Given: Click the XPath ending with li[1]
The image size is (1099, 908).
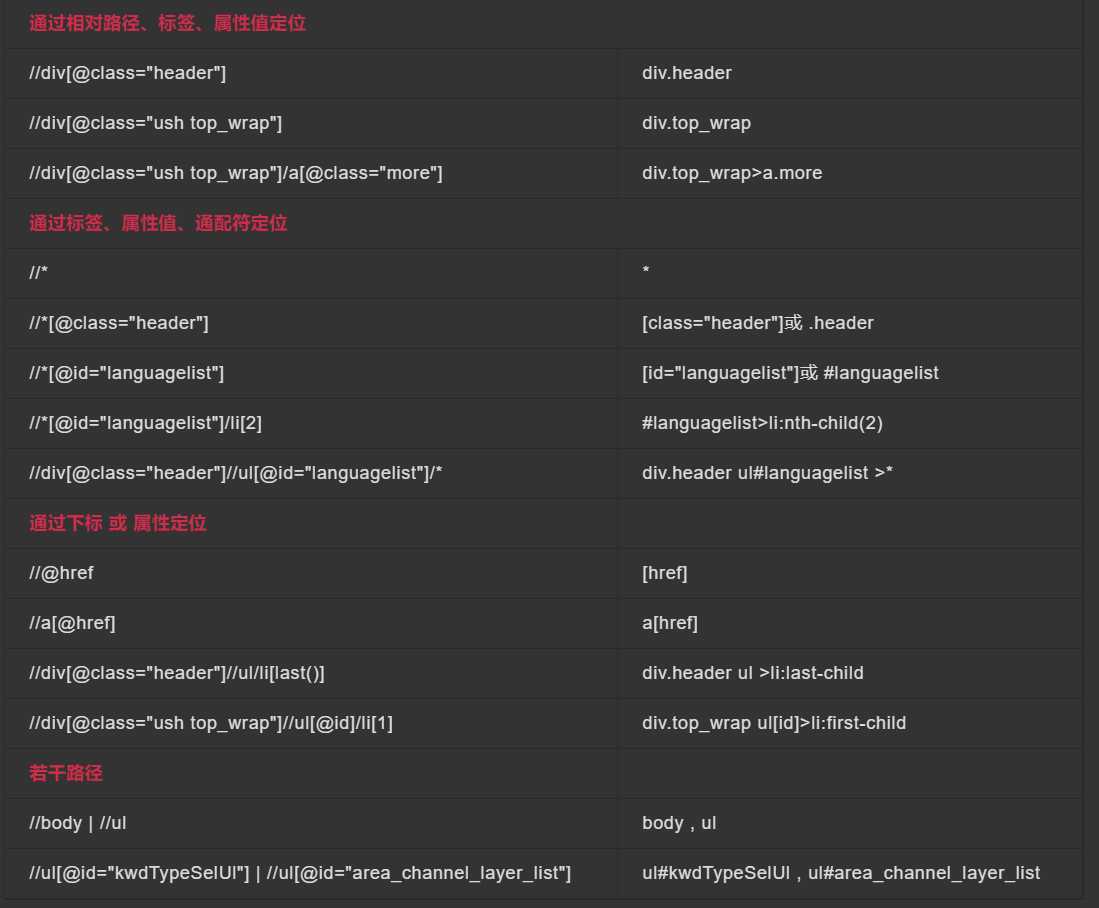Looking at the screenshot, I should [210, 723].
